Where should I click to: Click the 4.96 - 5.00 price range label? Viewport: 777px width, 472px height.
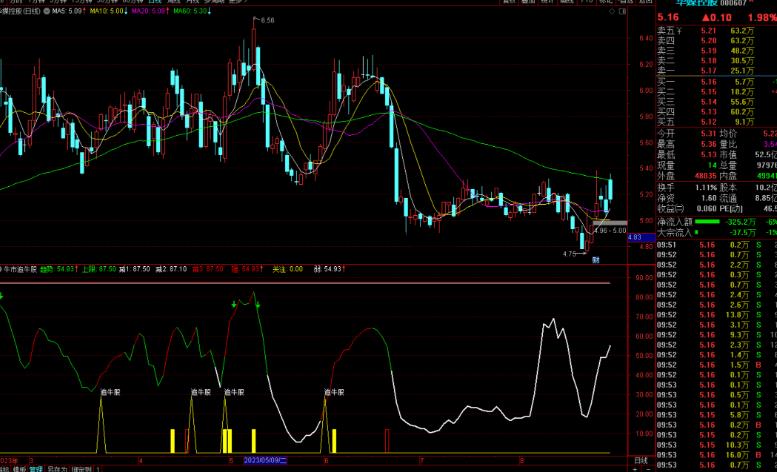(x=610, y=231)
